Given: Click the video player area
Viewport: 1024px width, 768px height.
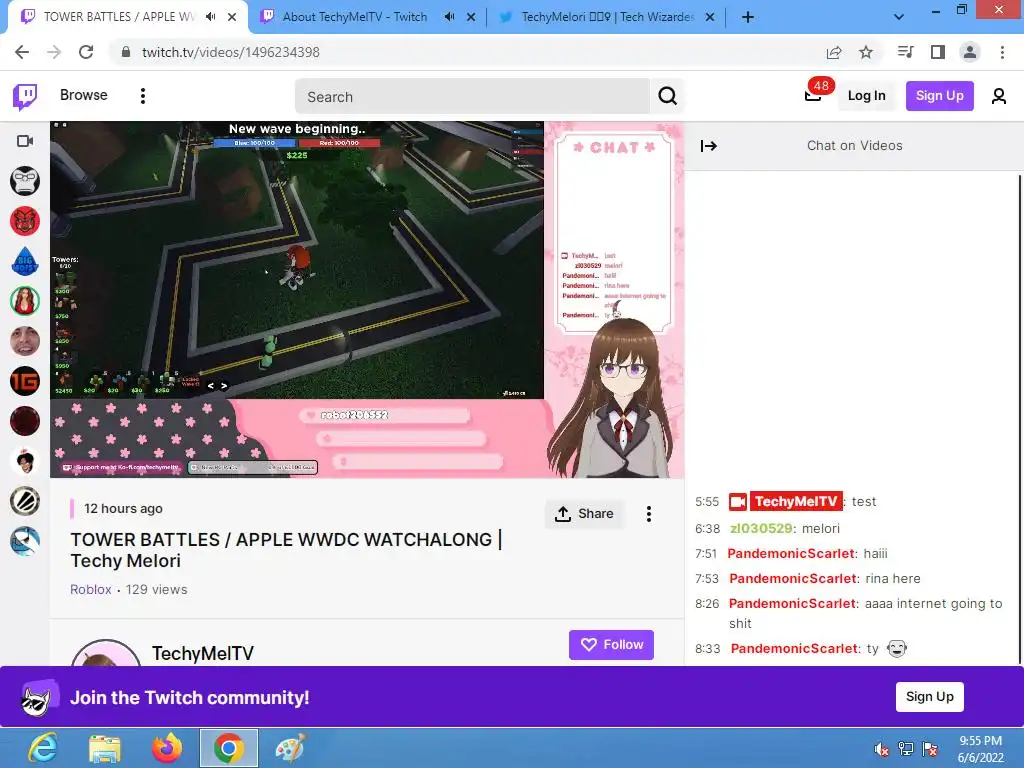Looking at the screenshot, I should (x=367, y=299).
